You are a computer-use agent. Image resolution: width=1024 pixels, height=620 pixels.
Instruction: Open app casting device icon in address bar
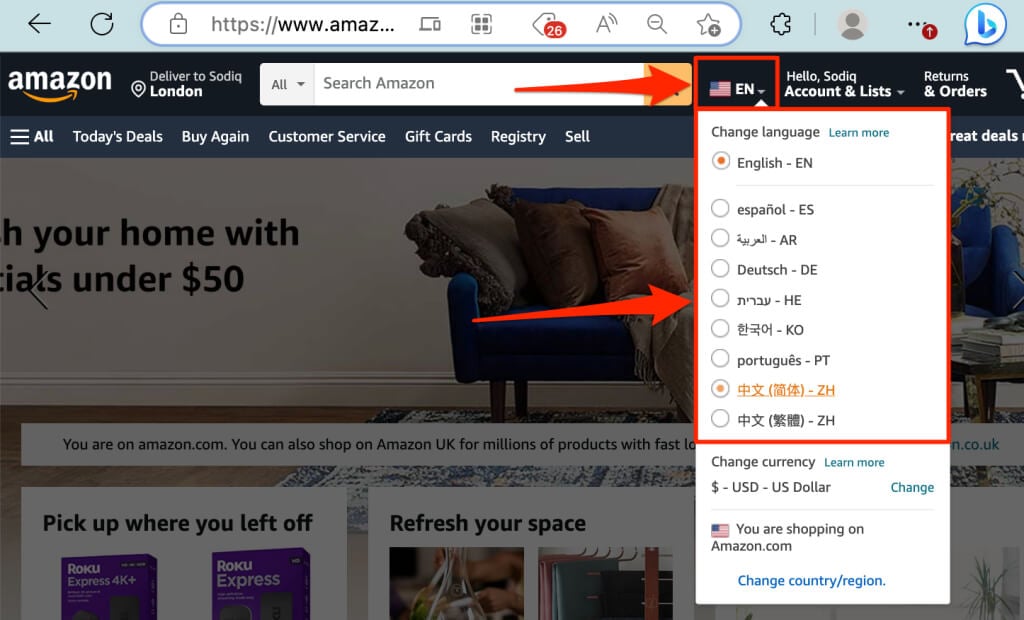[430, 25]
